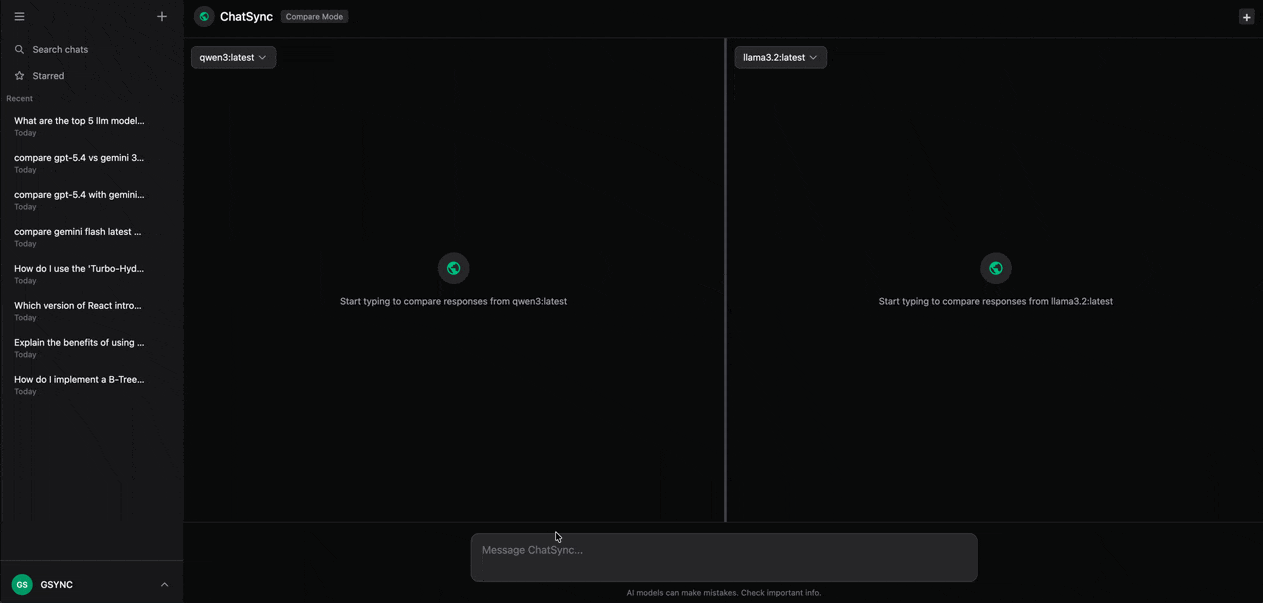The height and width of the screenshot is (603, 1263).
Task: Click the GSYNC username label
Action: click(57, 585)
